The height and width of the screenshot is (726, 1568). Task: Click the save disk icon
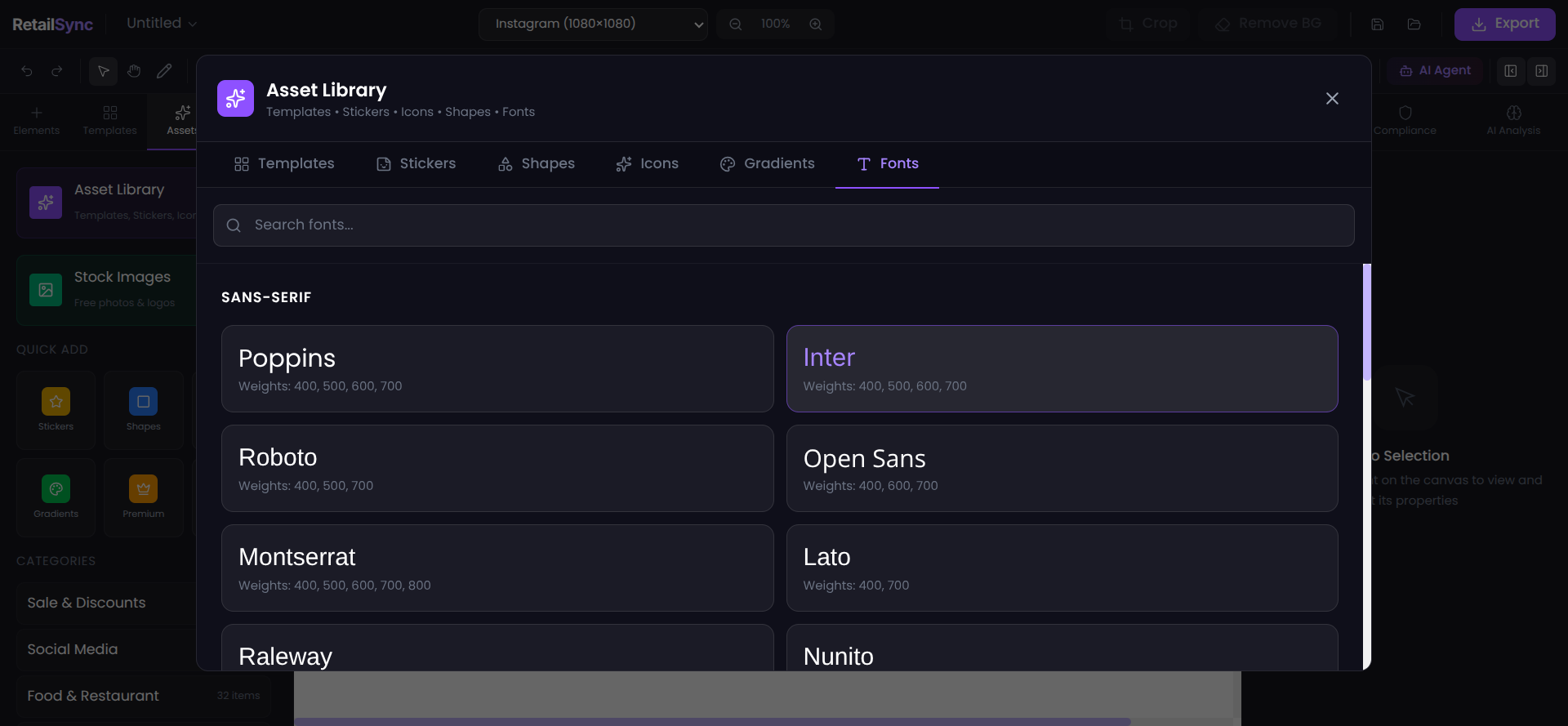click(x=1378, y=24)
